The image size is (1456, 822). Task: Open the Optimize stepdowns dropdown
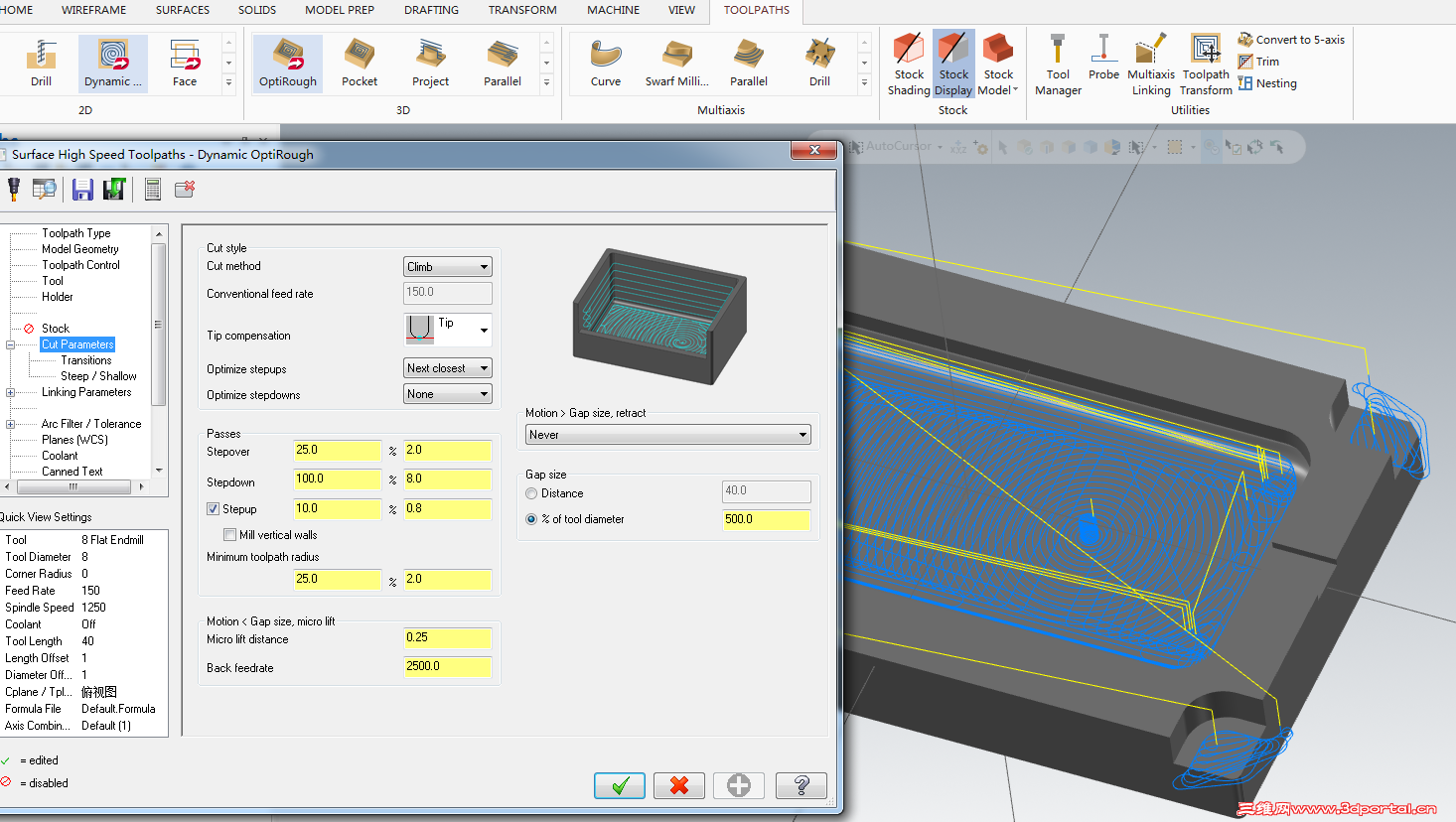tap(448, 394)
